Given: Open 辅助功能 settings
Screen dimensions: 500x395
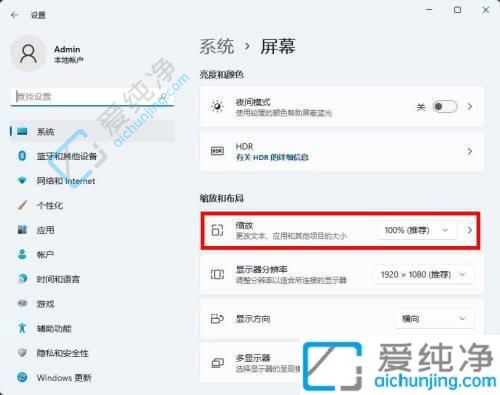Looking at the screenshot, I should pyautogui.click(x=92, y=328).
